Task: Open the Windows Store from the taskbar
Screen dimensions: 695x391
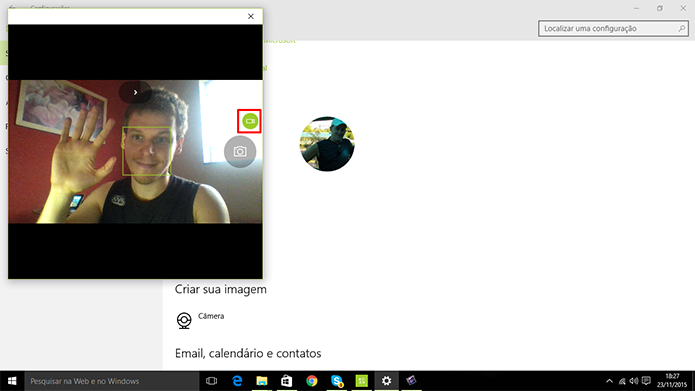Action: click(287, 381)
